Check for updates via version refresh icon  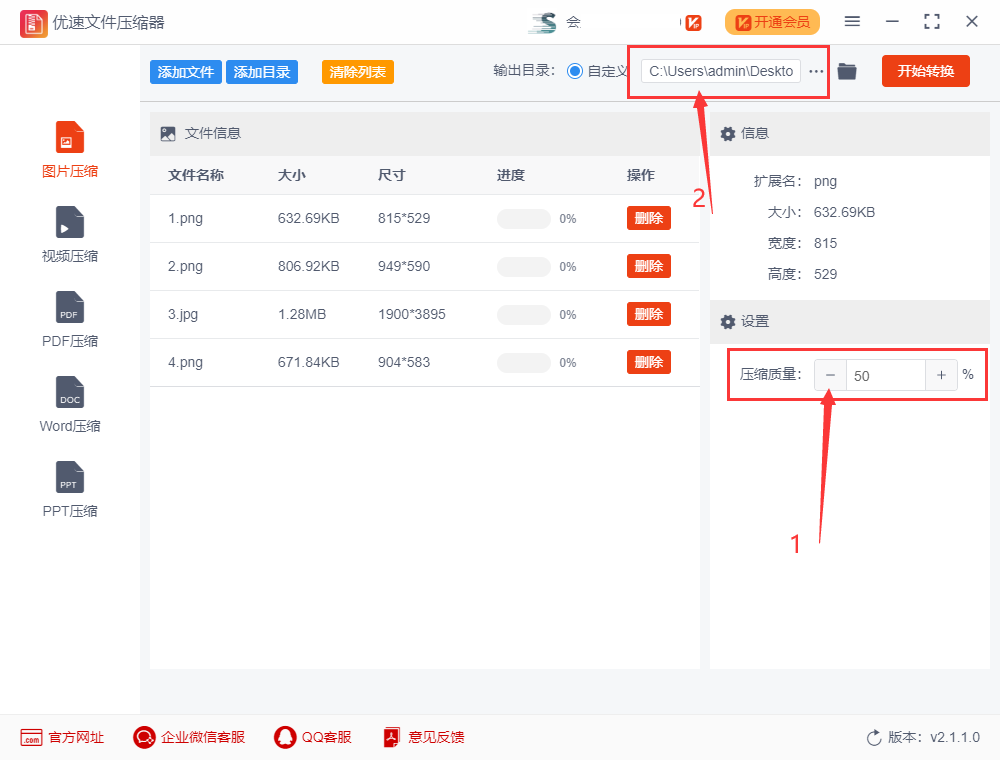pyautogui.click(x=874, y=738)
